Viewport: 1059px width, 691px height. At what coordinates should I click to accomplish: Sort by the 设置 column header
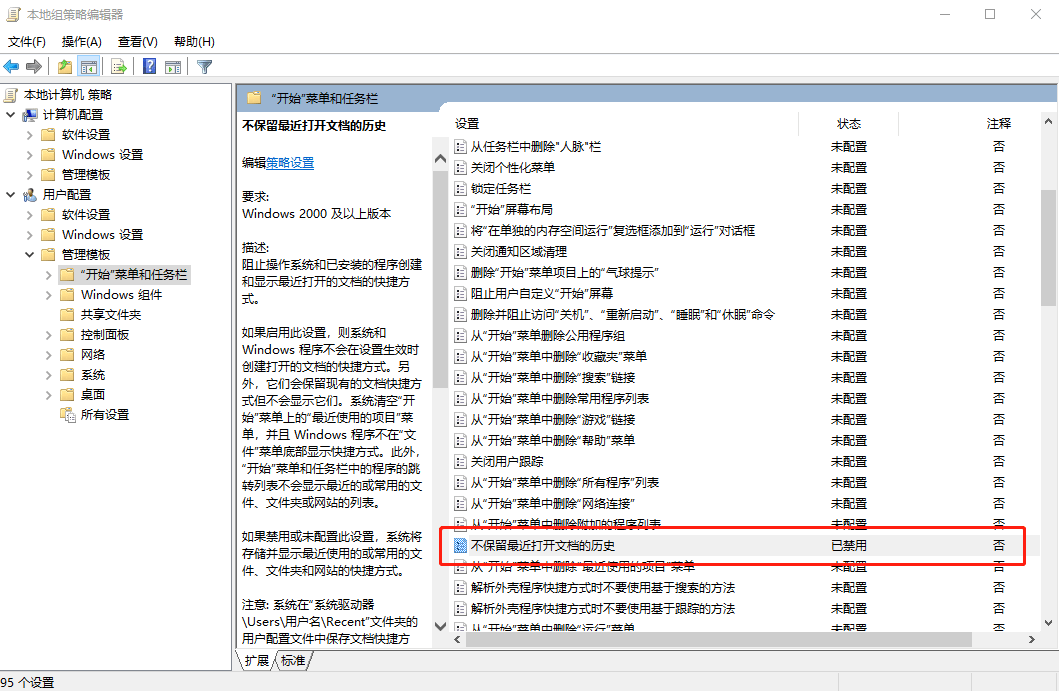[466, 124]
